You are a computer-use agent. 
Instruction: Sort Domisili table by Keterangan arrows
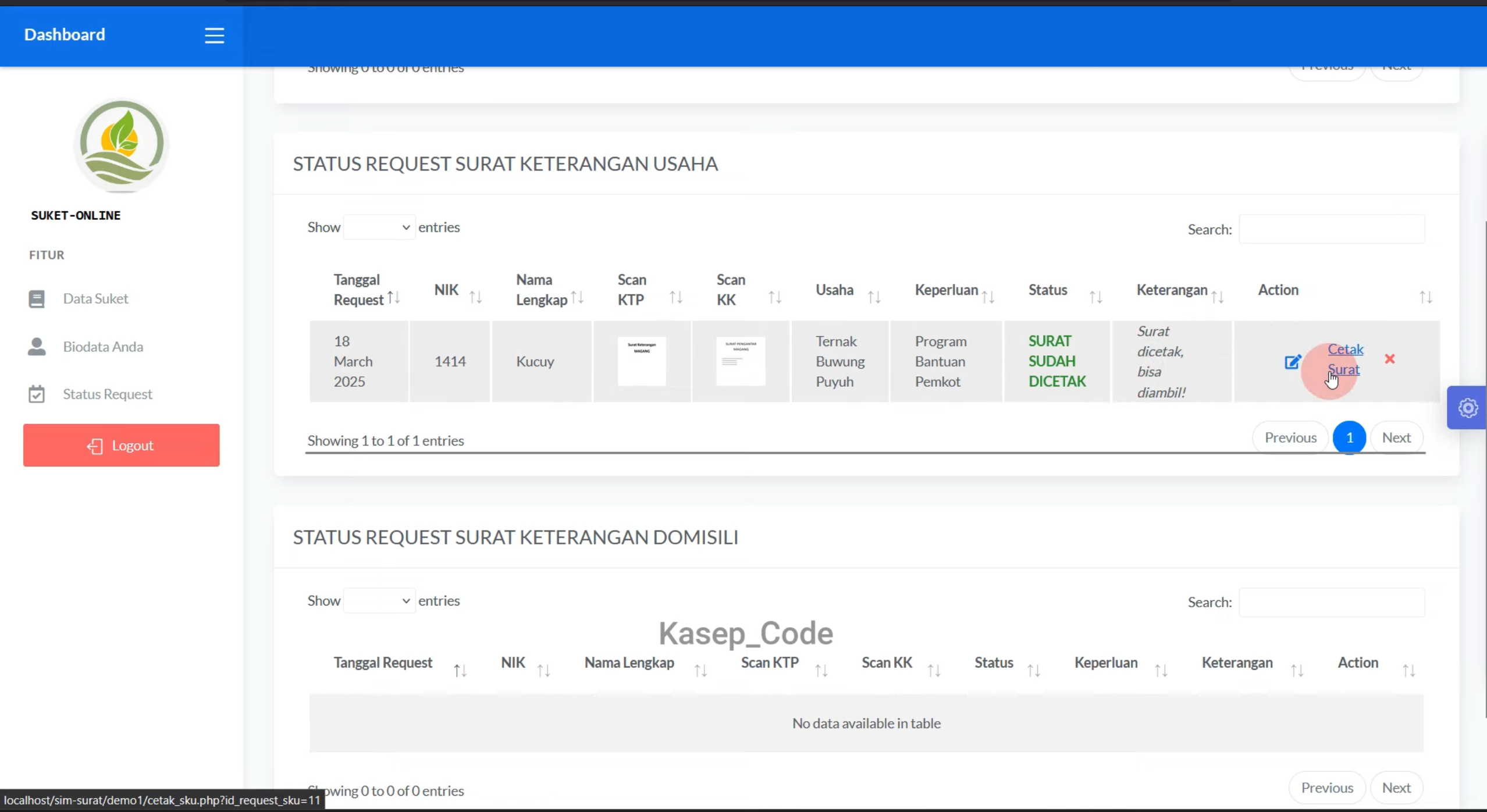[1297, 671]
